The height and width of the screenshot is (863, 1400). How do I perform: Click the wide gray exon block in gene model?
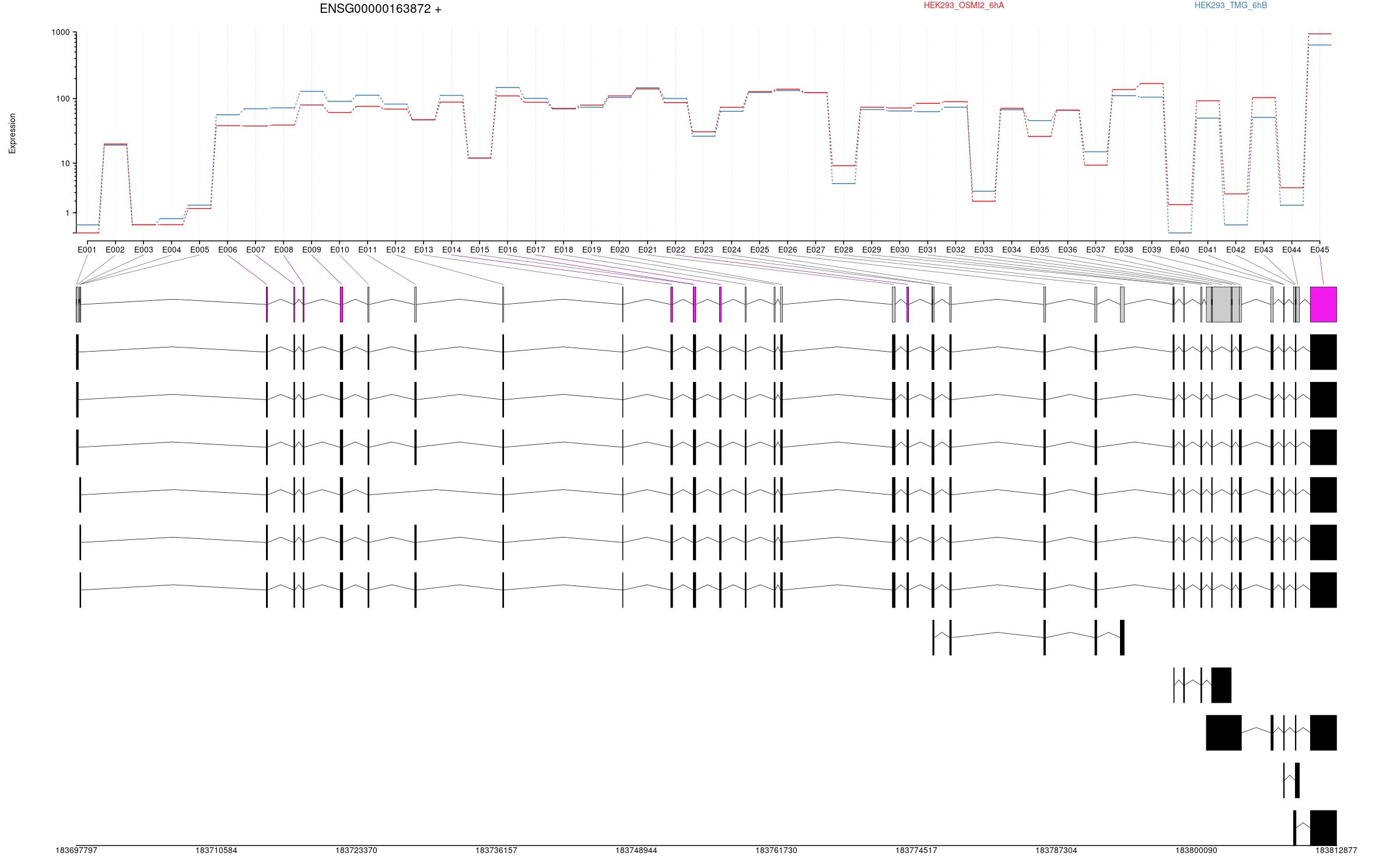click(x=1223, y=304)
